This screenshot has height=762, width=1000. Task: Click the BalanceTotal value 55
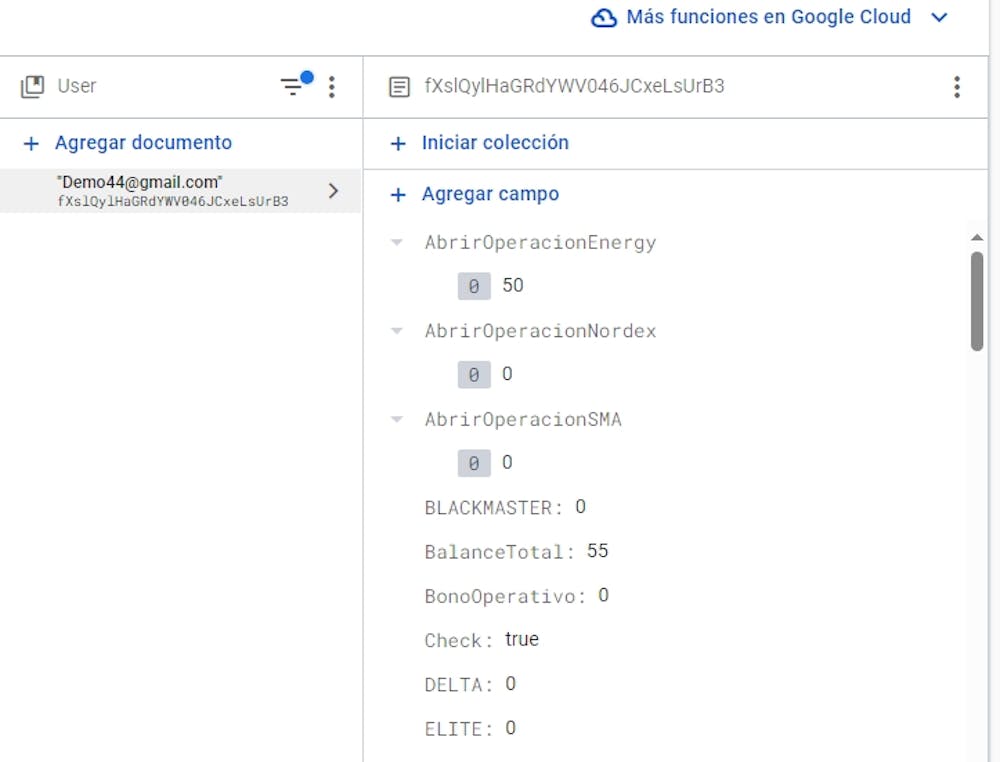[x=598, y=551]
